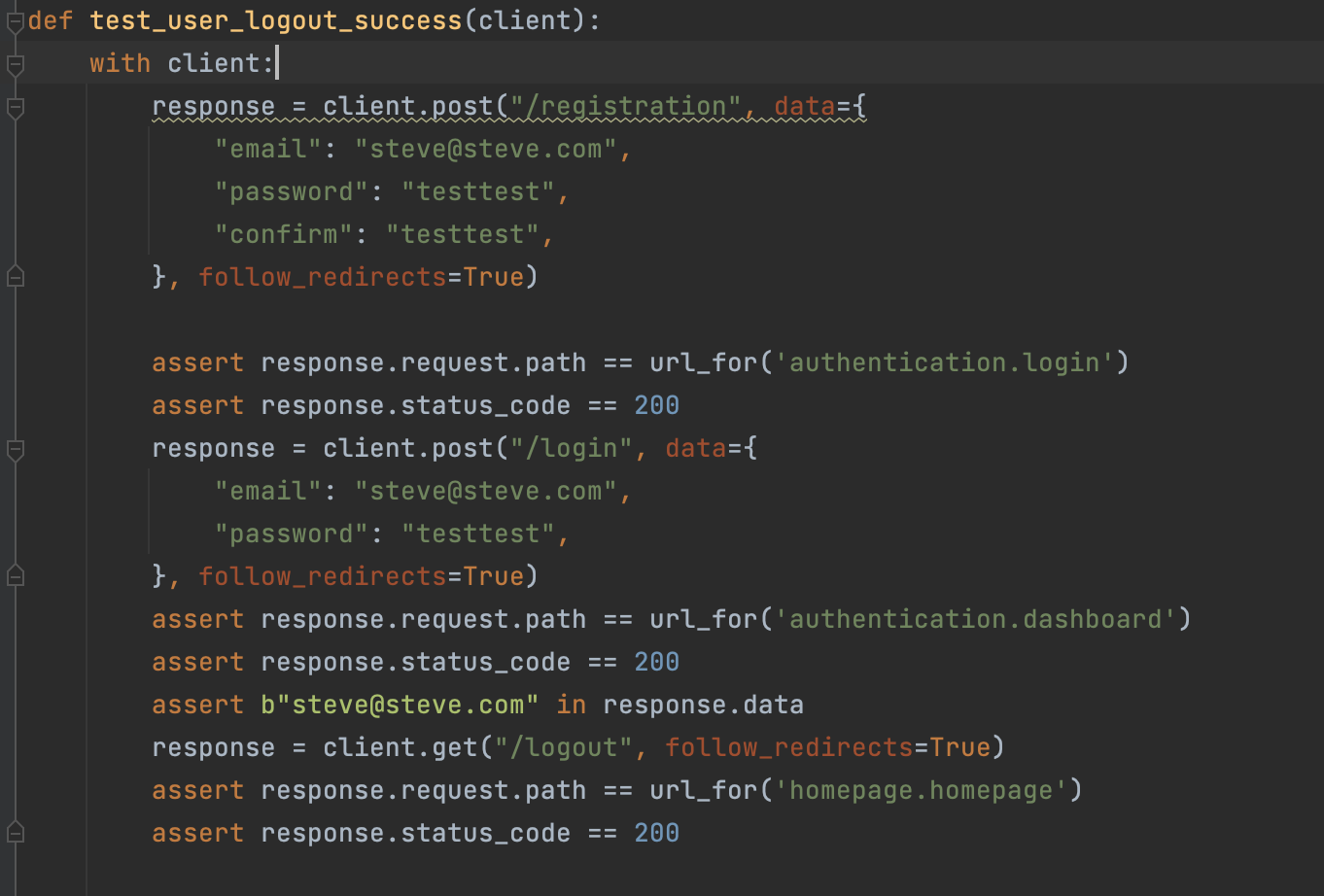Click "testtest" value on the confirm line

pyautogui.click(x=463, y=235)
